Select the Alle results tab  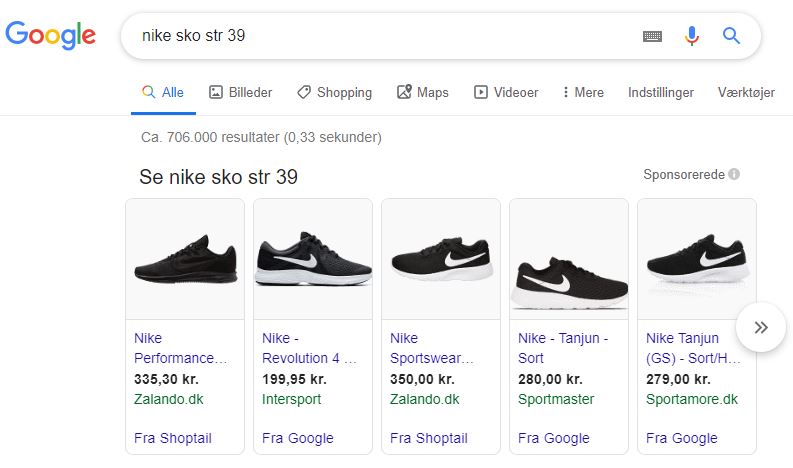(163, 92)
